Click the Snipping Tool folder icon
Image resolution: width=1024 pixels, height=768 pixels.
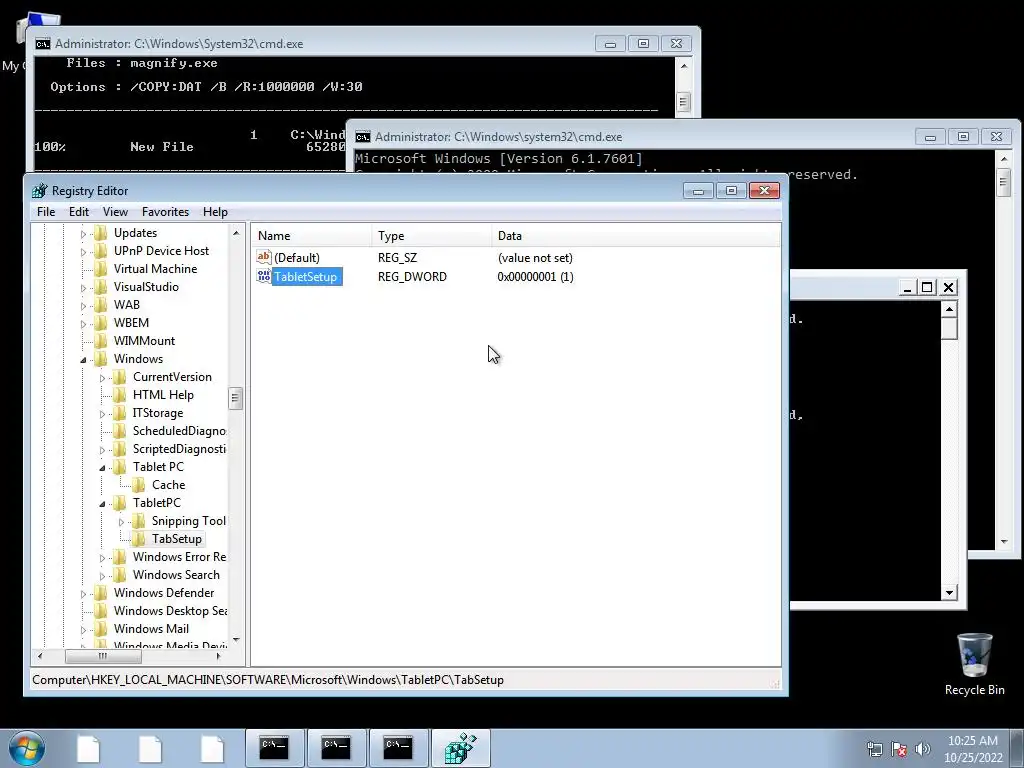pos(138,520)
